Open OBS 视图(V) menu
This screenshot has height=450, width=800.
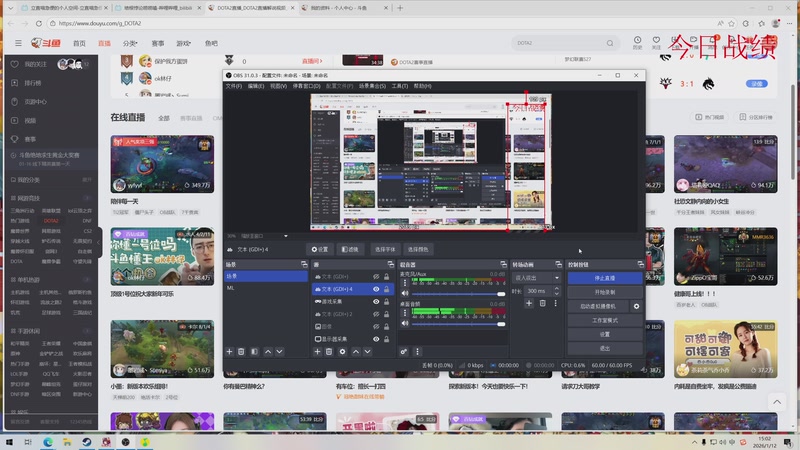point(279,86)
